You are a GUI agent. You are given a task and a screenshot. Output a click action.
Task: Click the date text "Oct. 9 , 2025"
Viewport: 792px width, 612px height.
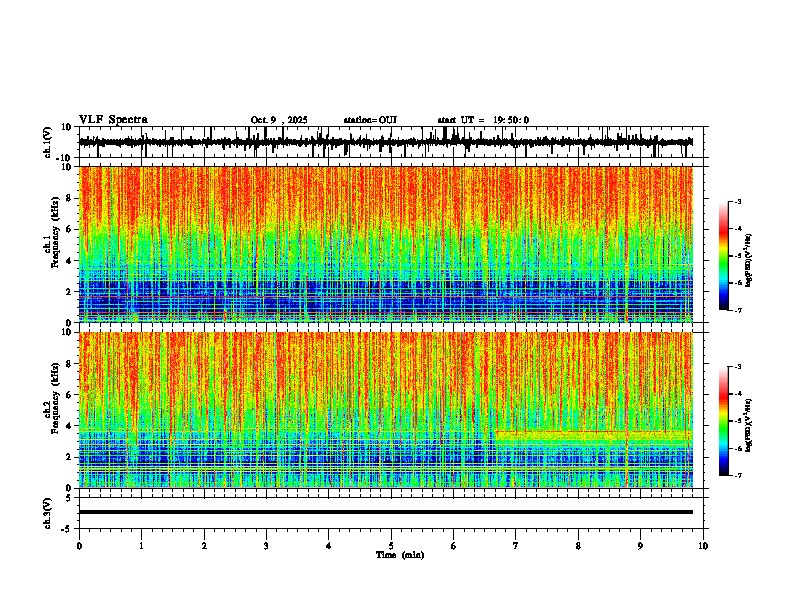[279, 120]
